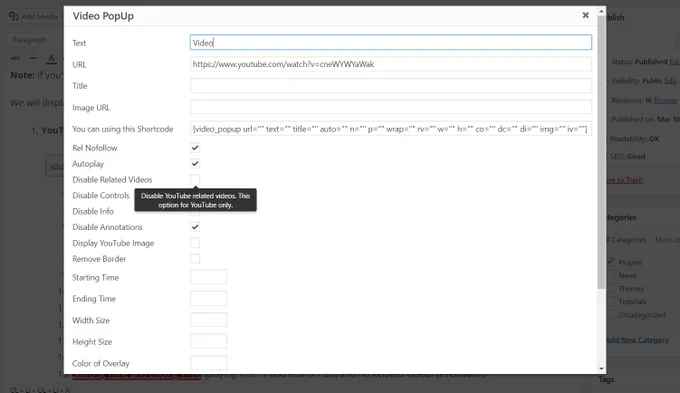Click the Disable Controls label
The image size is (680, 393).
(x=101, y=196)
